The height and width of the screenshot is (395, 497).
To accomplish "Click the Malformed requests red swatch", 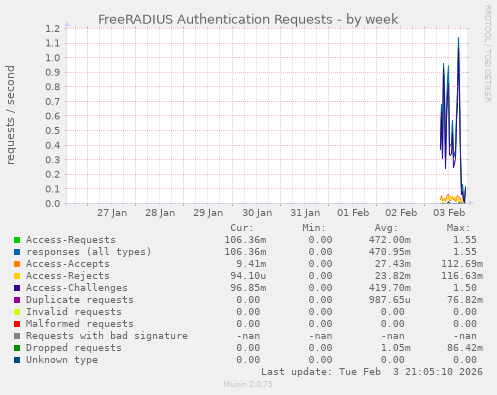I will pyautogui.click(x=17, y=324).
